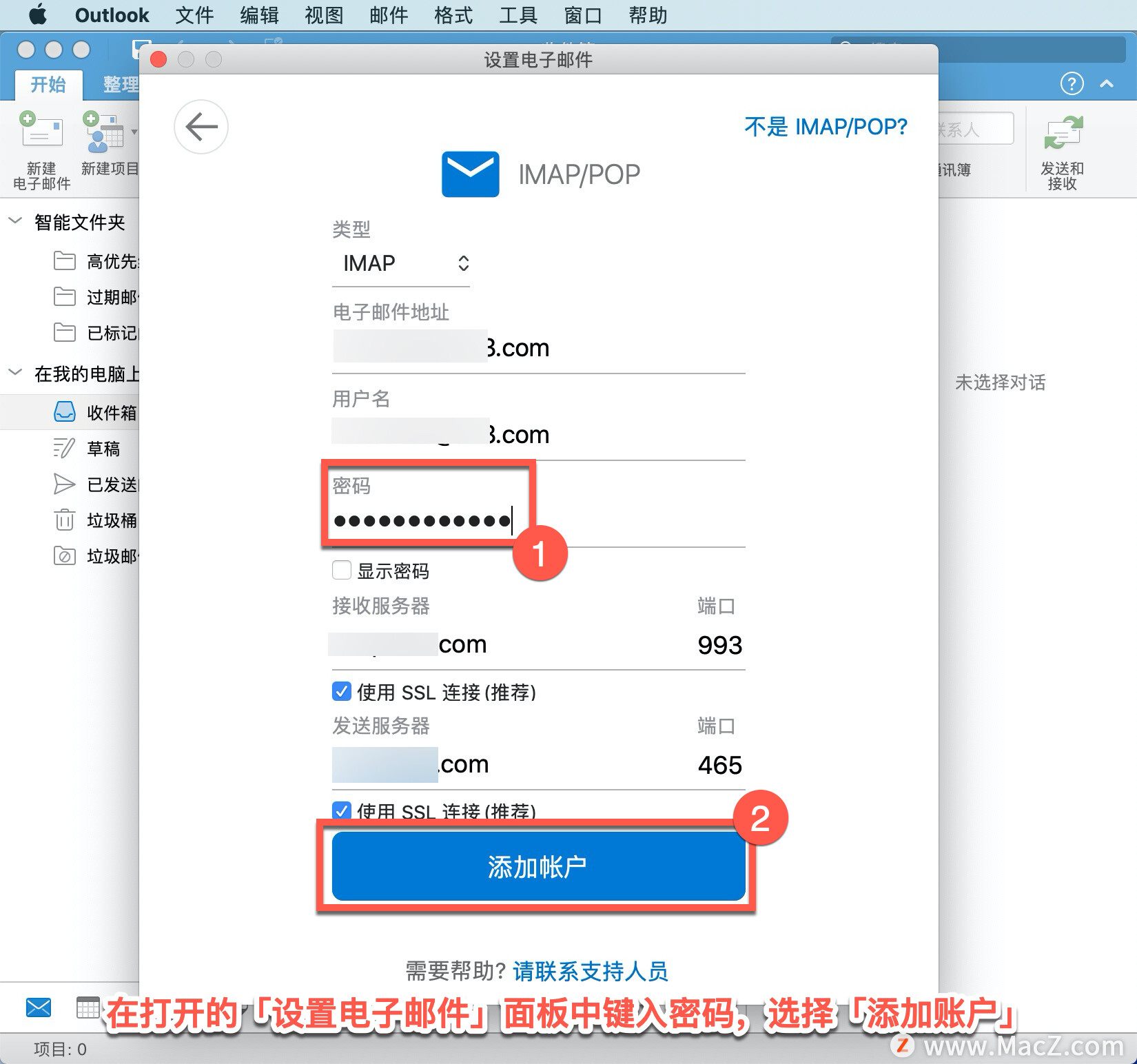Screen dimensions: 1137x1064
Task: Select the Sent 已发送 folder
Action: [70, 484]
